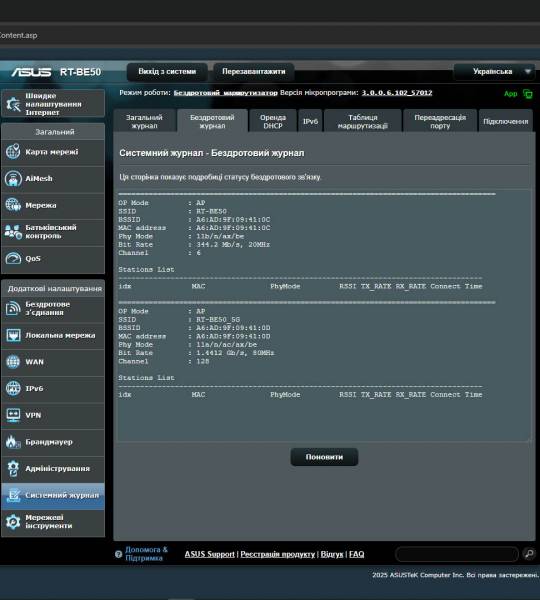This screenshot has height=600, width=540.
Task: Click the VPN monitor icon
Action: tap(13, 415)
